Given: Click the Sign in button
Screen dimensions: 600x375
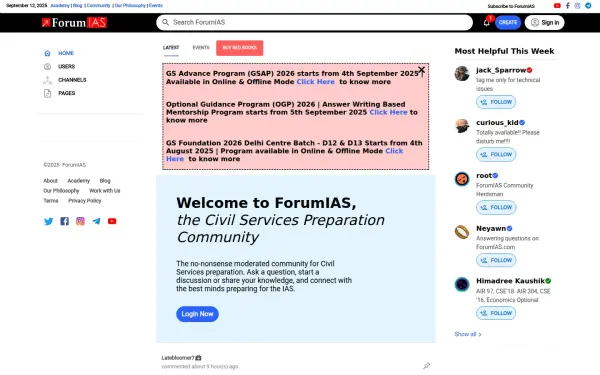Looking at the screenshot, I should tap(545, 23).
